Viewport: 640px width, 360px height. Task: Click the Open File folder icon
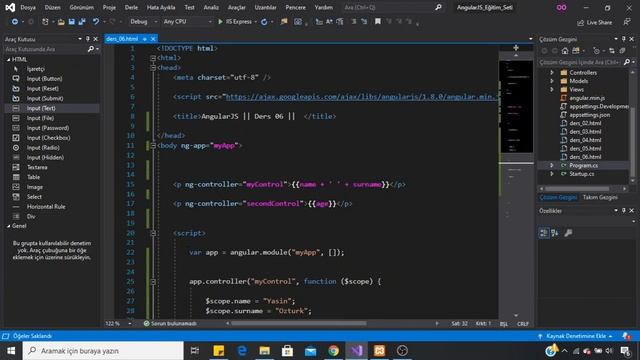[61, 22]
